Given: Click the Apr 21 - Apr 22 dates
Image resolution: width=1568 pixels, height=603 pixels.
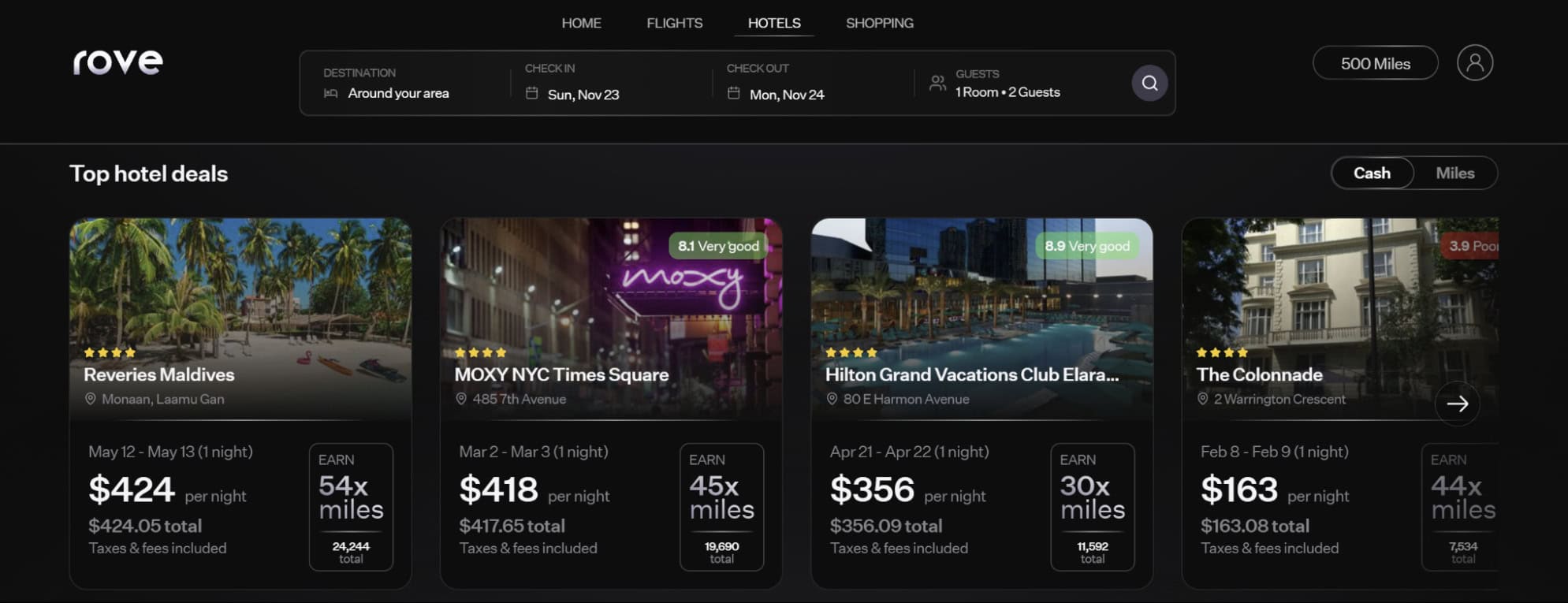Looking at the screenshot, I should point(909,452).
